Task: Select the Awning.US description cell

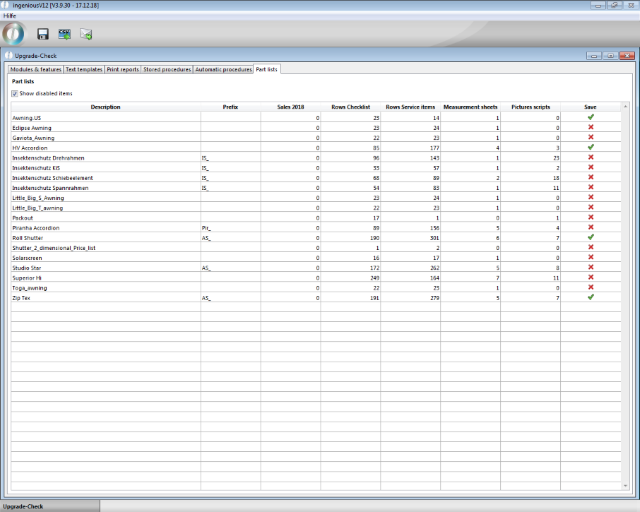Action: 106,118
